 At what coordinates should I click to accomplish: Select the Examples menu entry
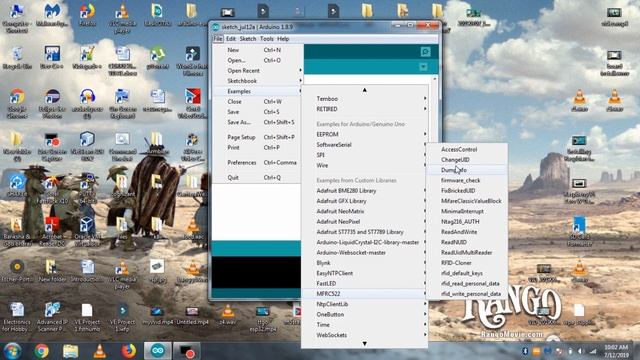[258, 91]
